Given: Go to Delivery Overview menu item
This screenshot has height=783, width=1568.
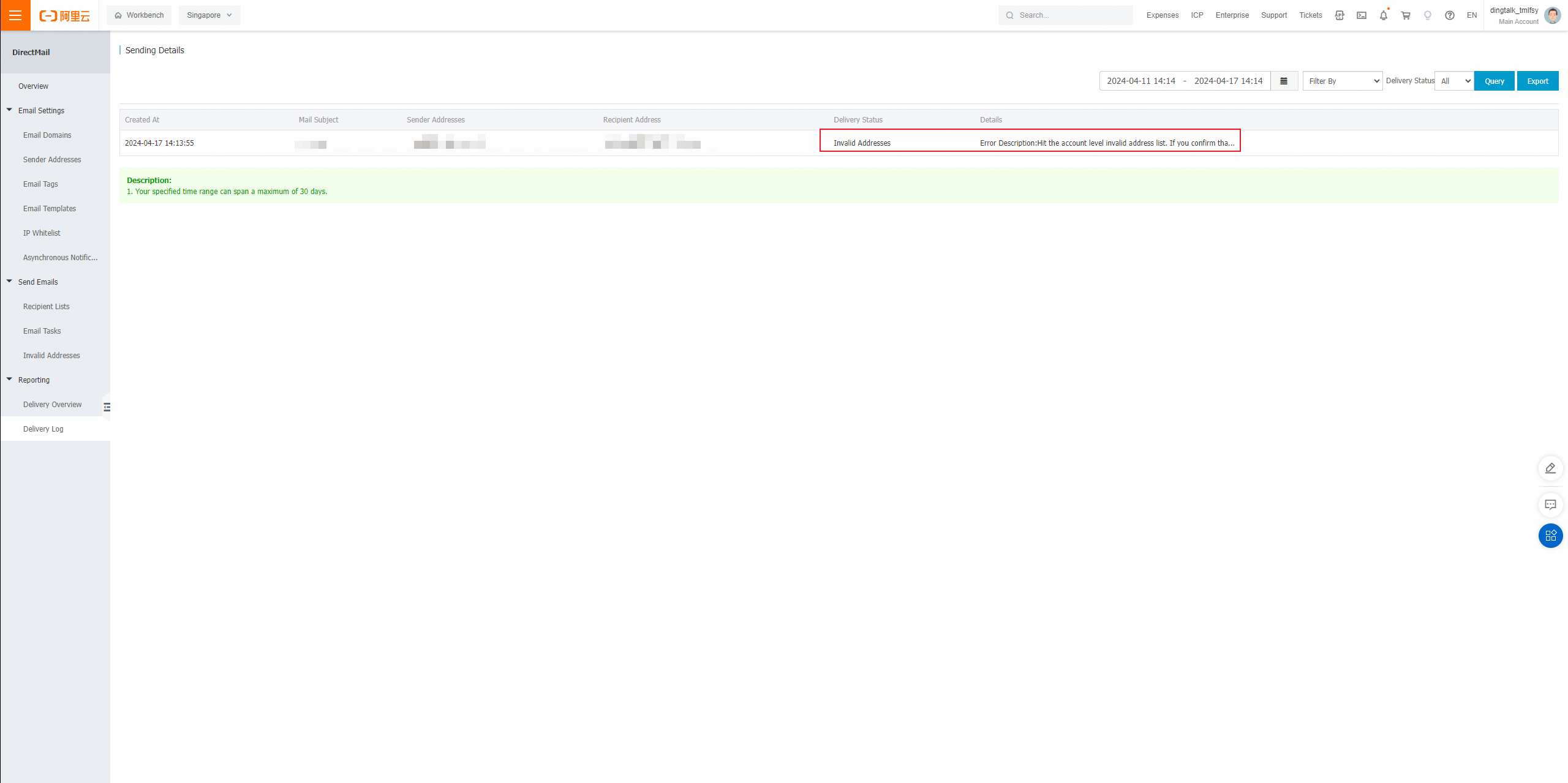Looking at the screenshot, I should click(x=52, y=405).
